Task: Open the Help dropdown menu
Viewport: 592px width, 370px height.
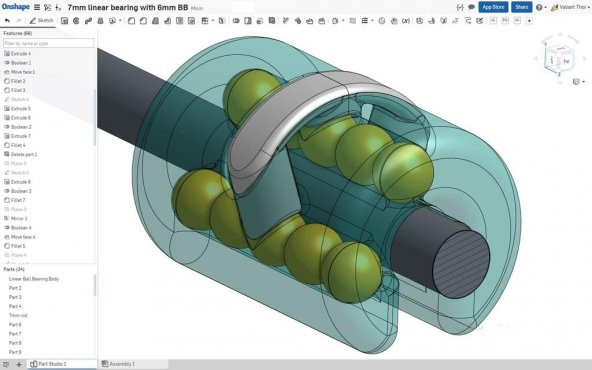Action: (x=541, y=7)
